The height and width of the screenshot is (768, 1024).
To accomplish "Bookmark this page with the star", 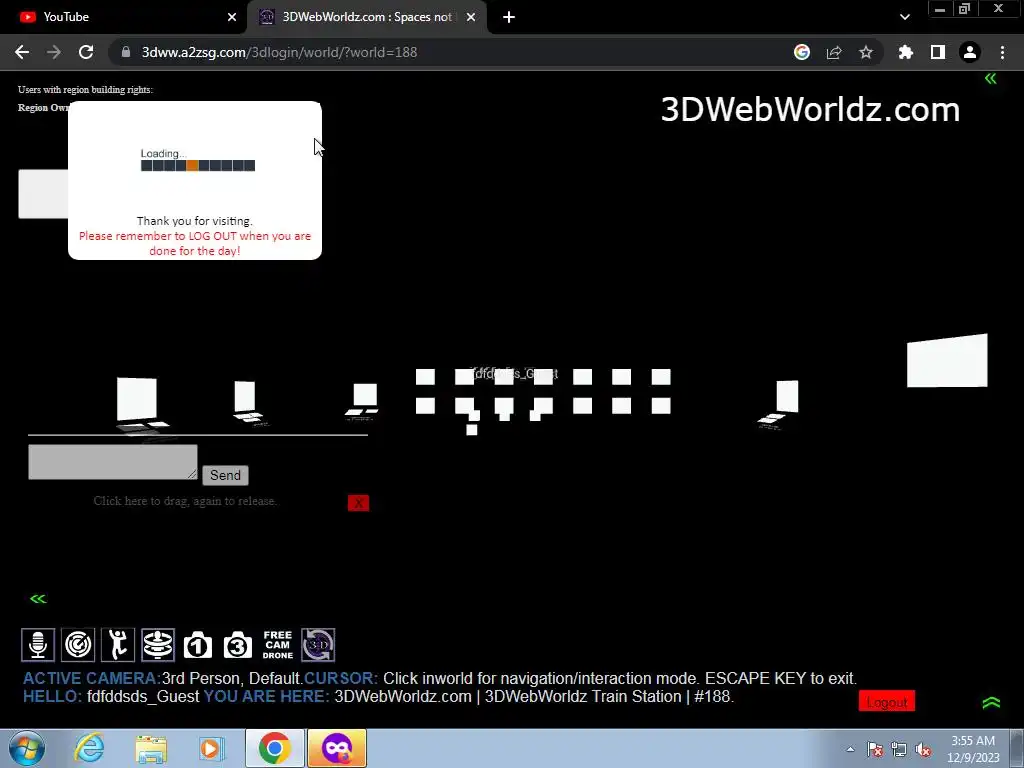I will click(866, 52).
